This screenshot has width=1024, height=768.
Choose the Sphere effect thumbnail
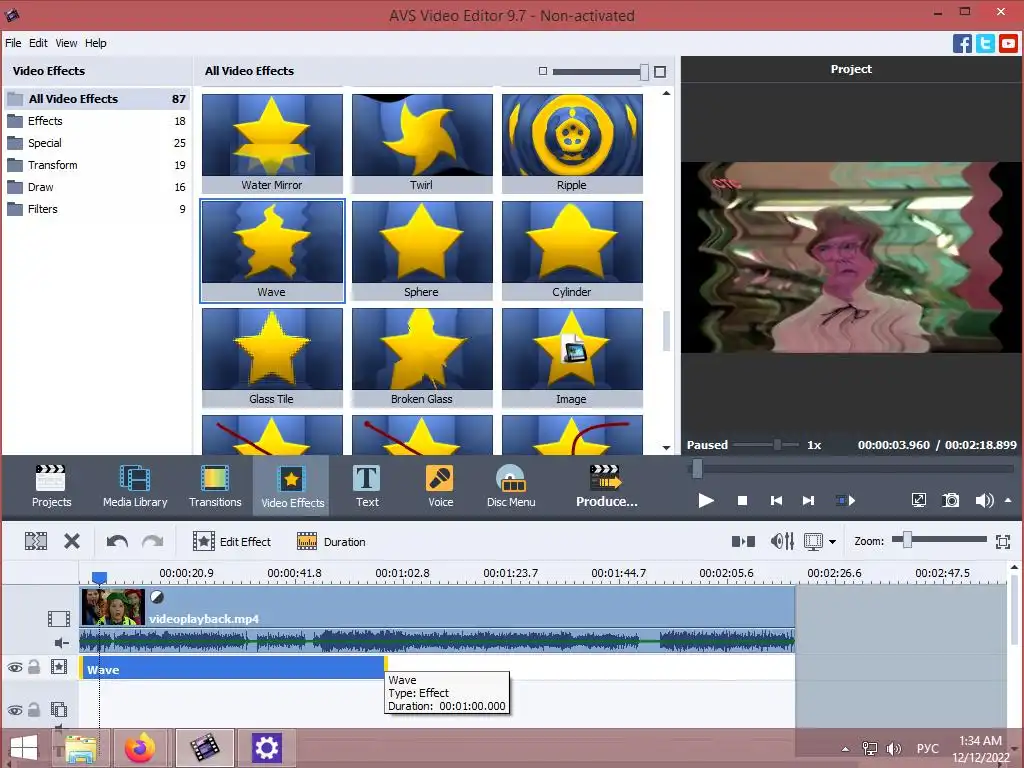(x=422, y=250)
